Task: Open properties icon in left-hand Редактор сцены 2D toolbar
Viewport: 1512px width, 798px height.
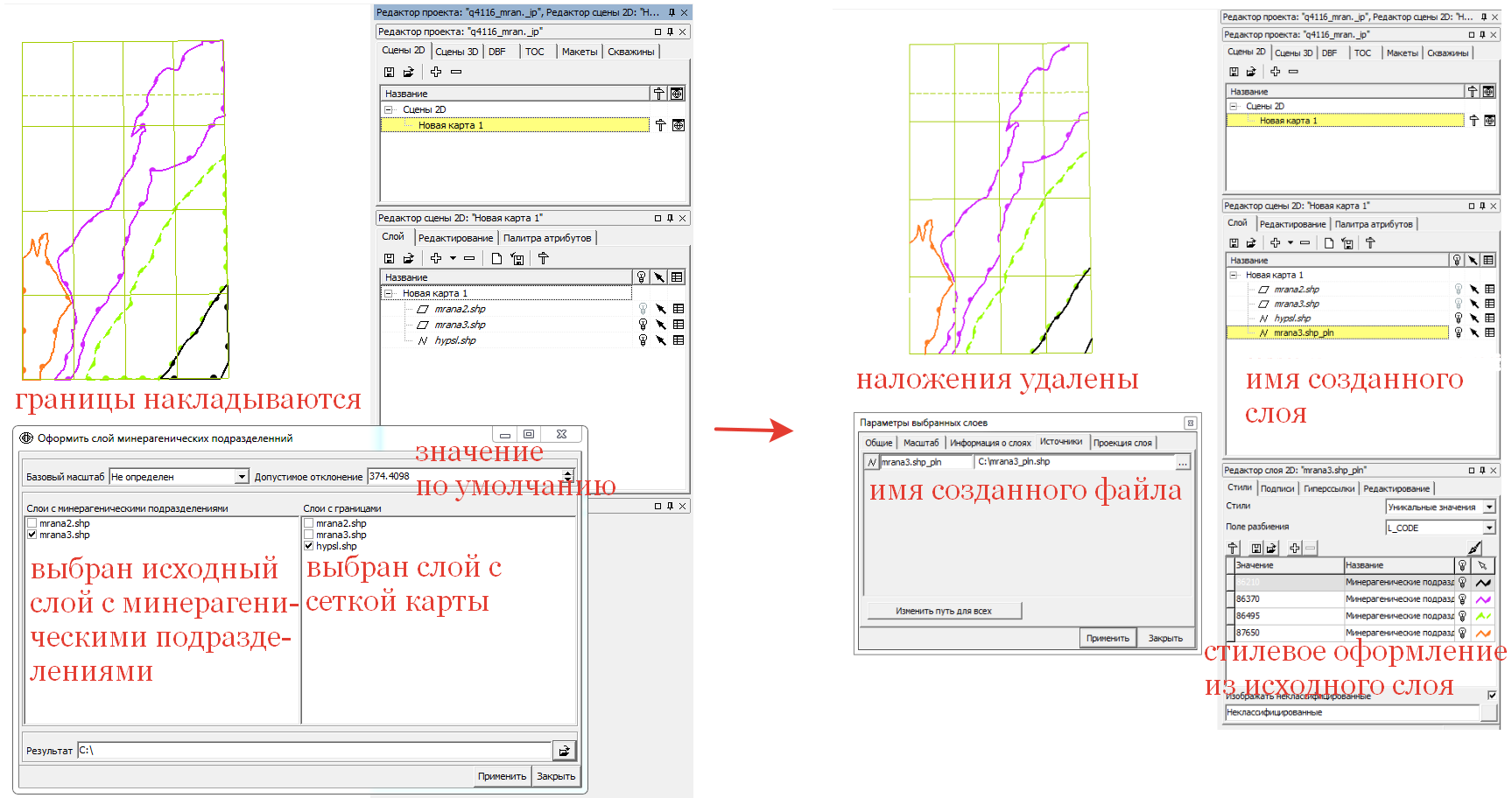Action: [544, 258]
